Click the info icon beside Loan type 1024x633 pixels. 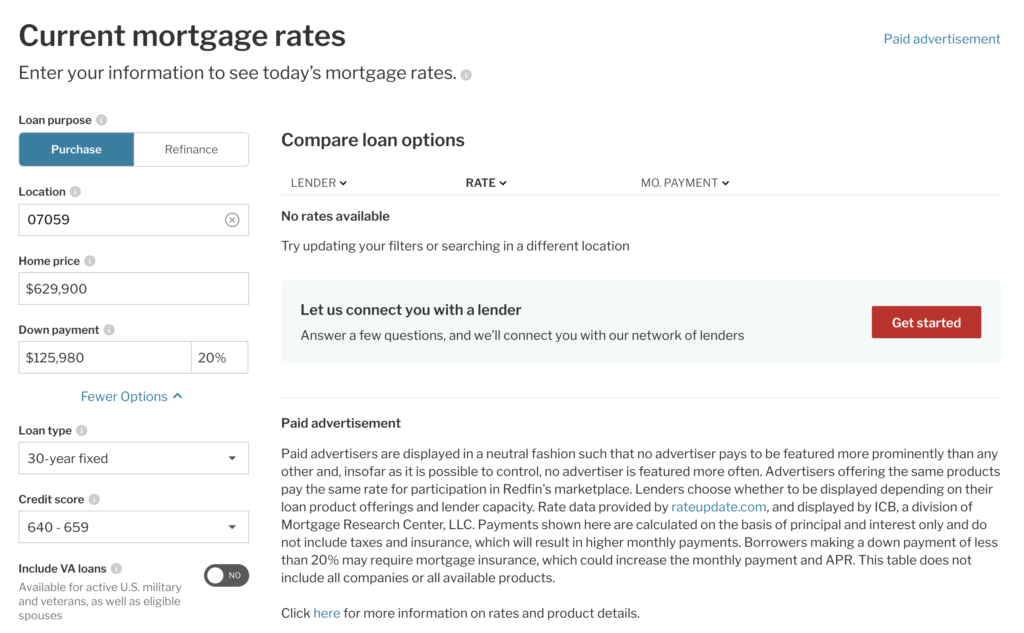(x=82, y=430)
